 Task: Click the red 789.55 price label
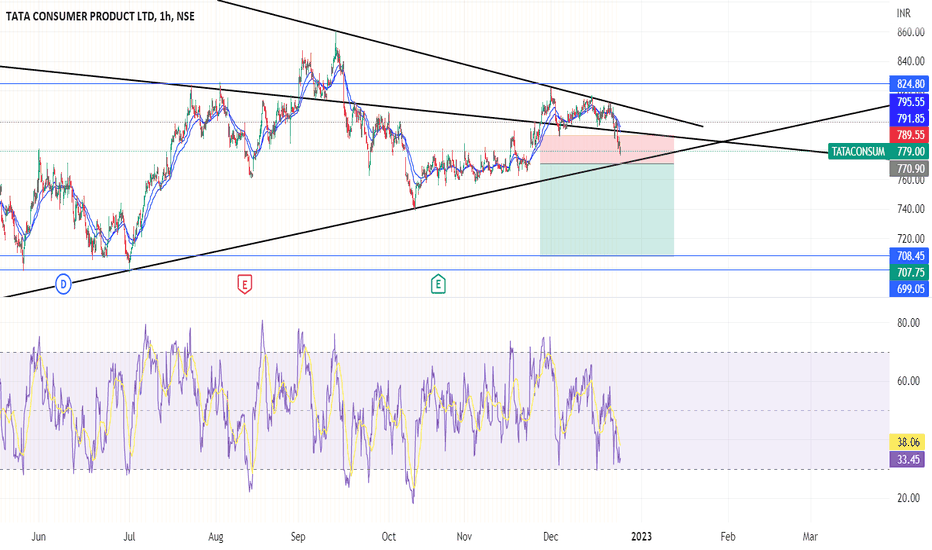(x=909, y=135)
